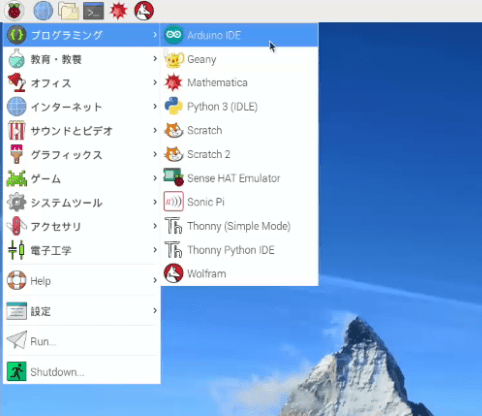Image resolution: width=482 pixels, height=416 pixels.
Task: Expand the グラフィックス submenu arrow
Action: pos(155,154)
